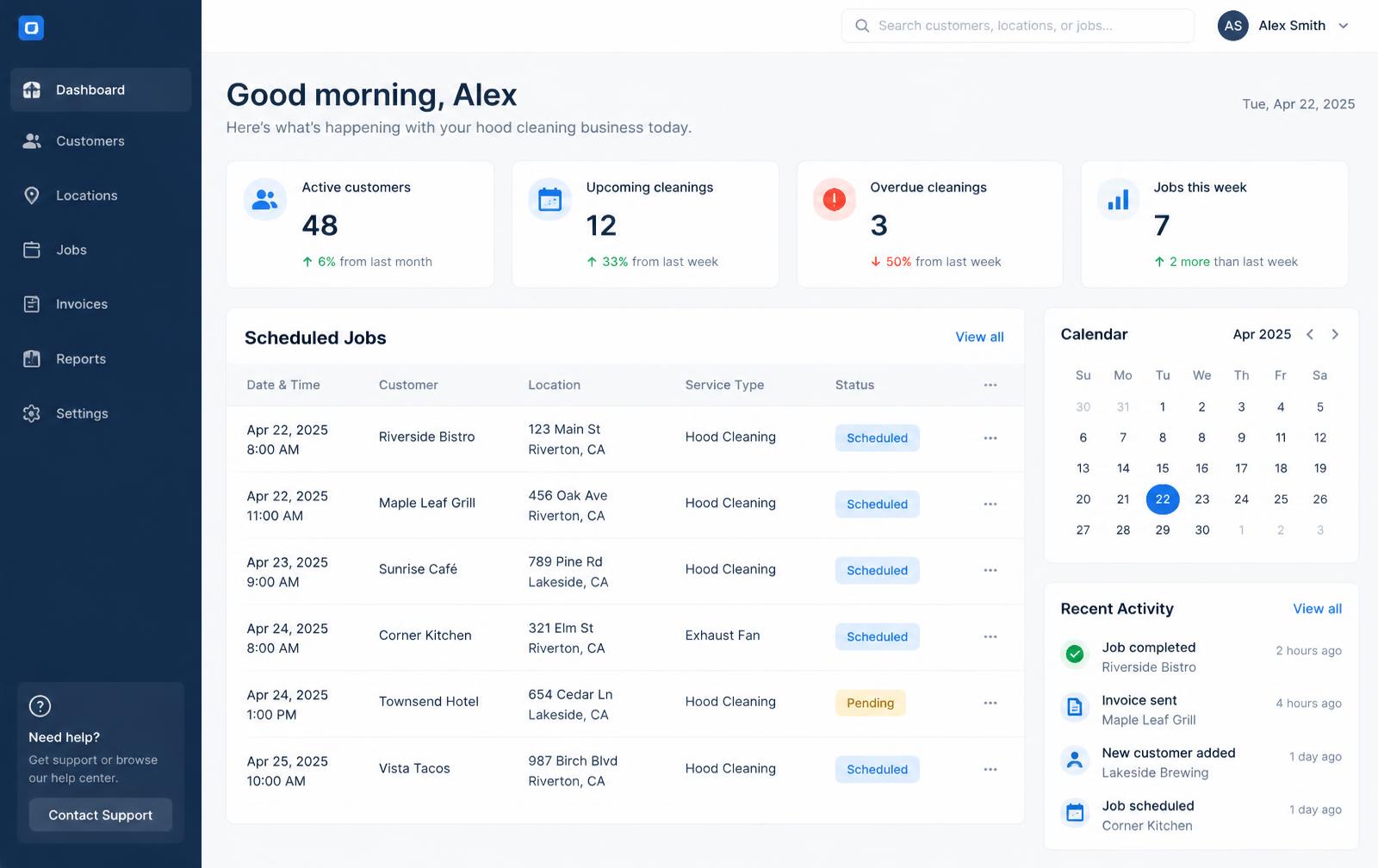Select April 22 in the calendar
This screenshot has width=1378, height=868.
1163,499
